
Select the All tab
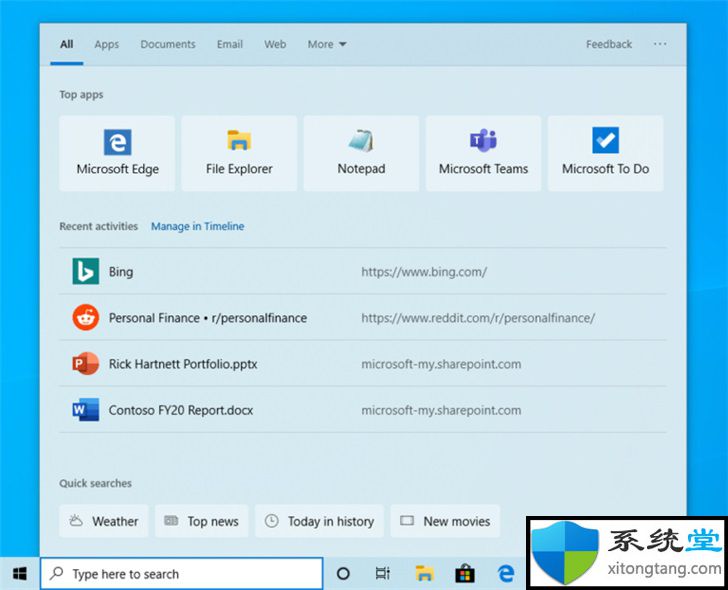point(66,44)
